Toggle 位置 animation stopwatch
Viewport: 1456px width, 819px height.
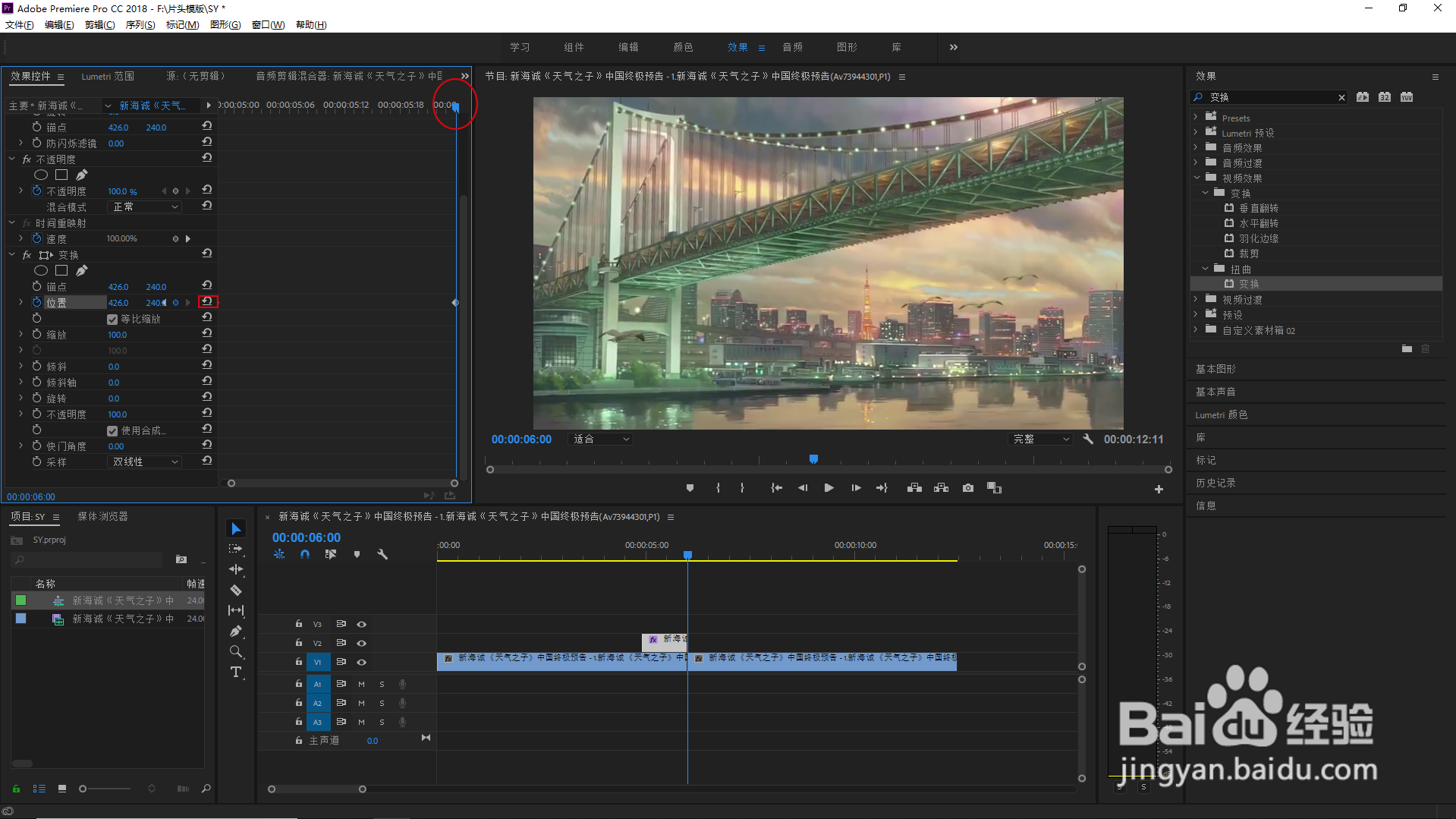(x=36, y=302)
